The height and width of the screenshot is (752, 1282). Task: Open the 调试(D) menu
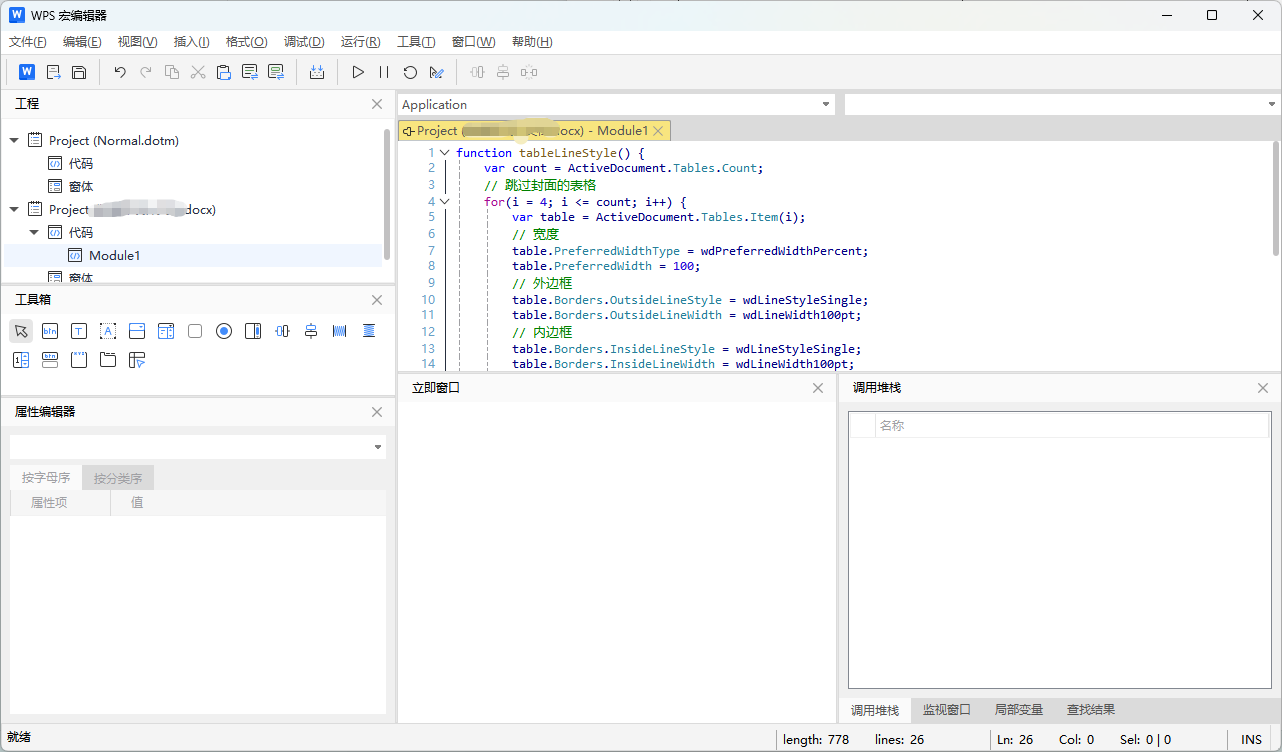click(x=304, y=42)
